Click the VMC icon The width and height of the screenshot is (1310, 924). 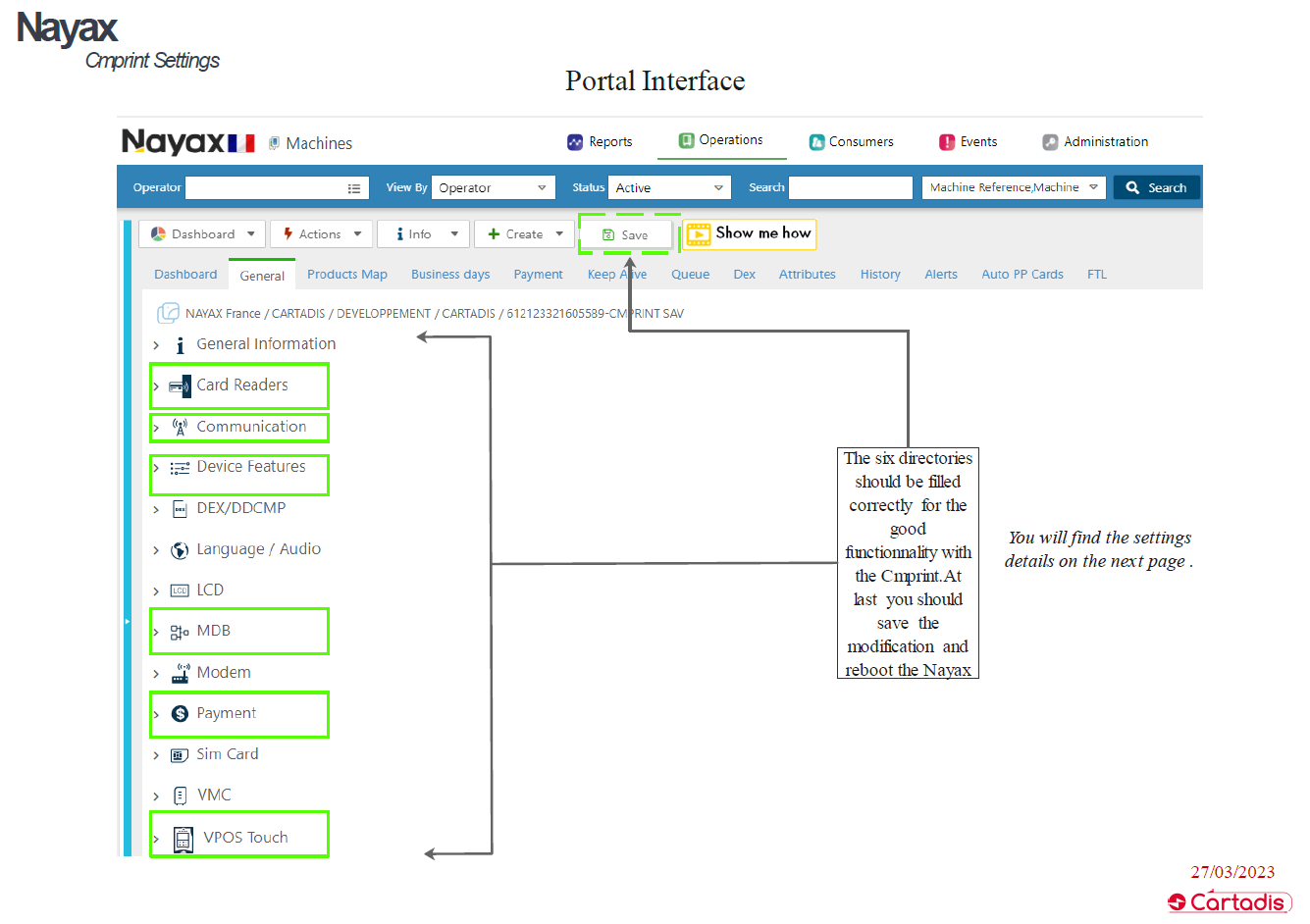click(180, 796)
